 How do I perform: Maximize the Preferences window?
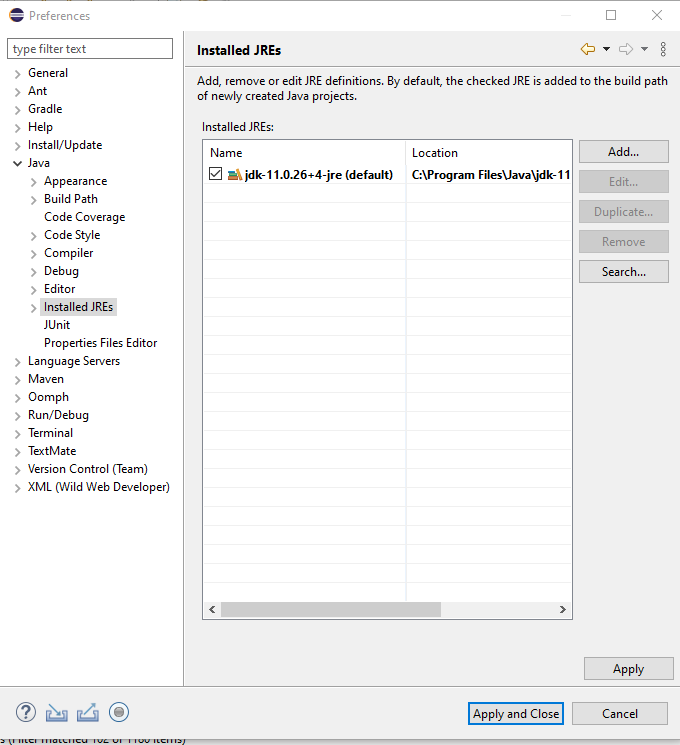611,15
